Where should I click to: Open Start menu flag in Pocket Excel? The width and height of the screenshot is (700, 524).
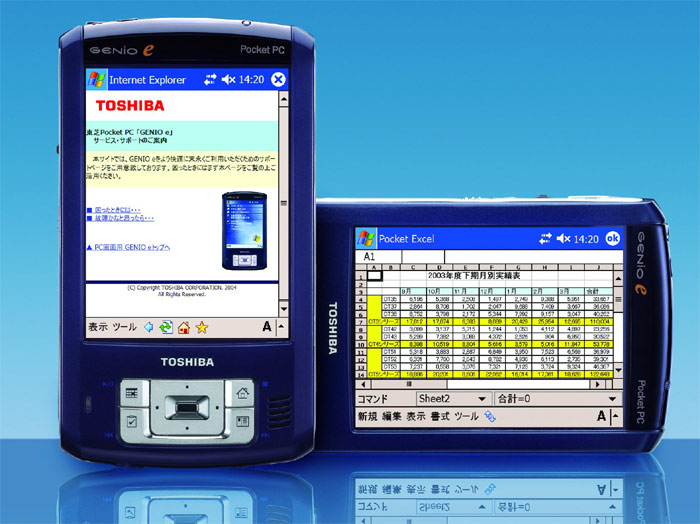[x=366, y=238]
